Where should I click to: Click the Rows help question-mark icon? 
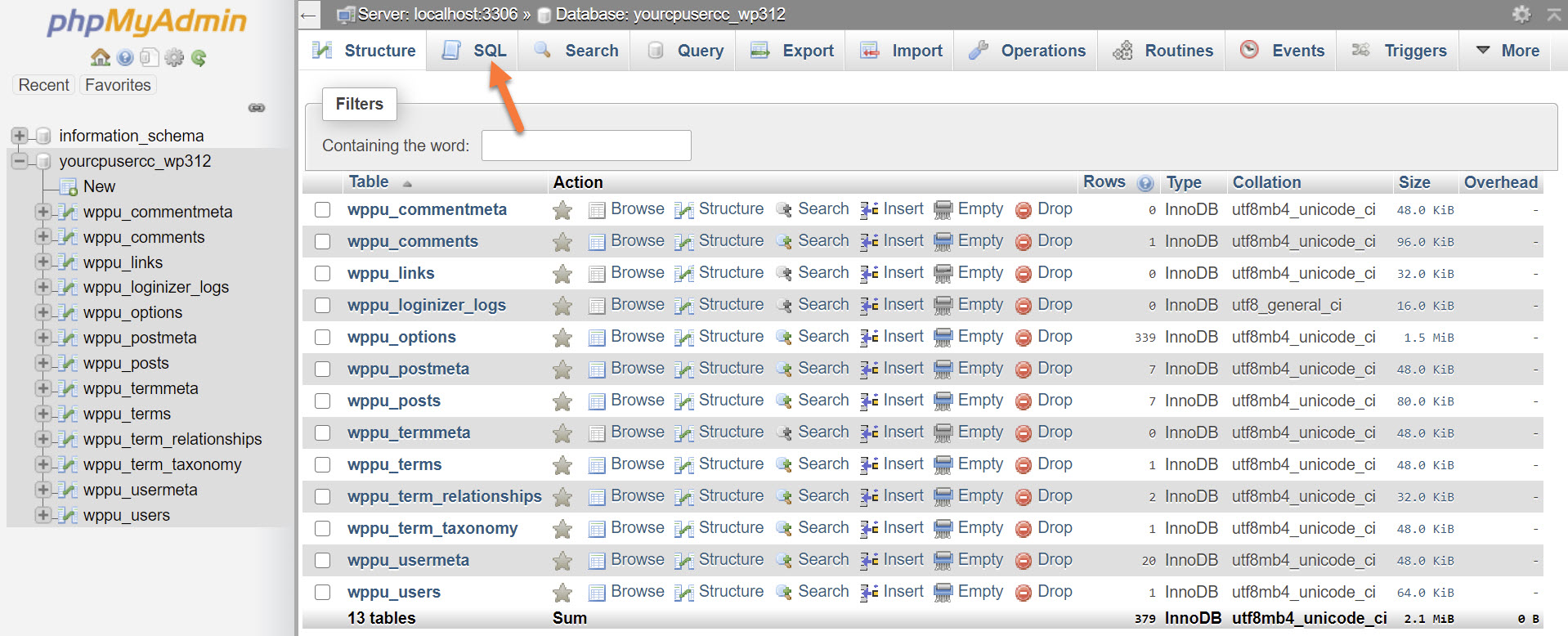(x=1145, y=183)
